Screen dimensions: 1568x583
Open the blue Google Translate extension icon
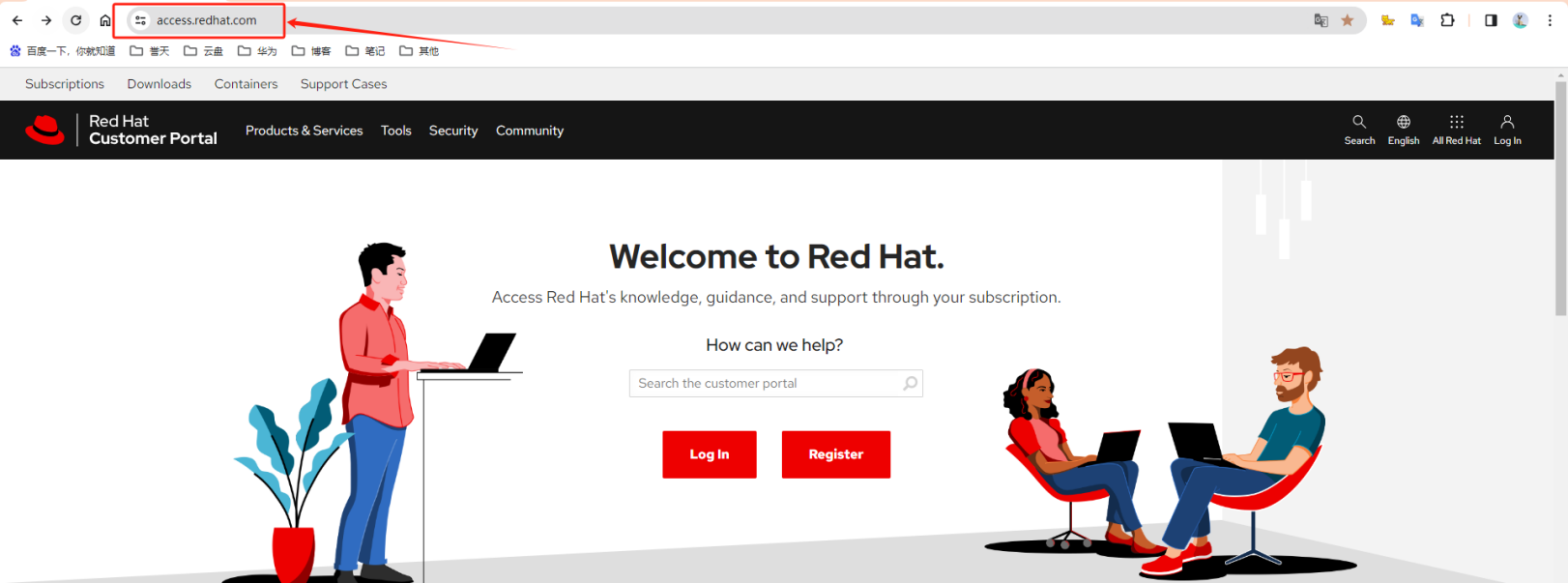[1417, 20]
